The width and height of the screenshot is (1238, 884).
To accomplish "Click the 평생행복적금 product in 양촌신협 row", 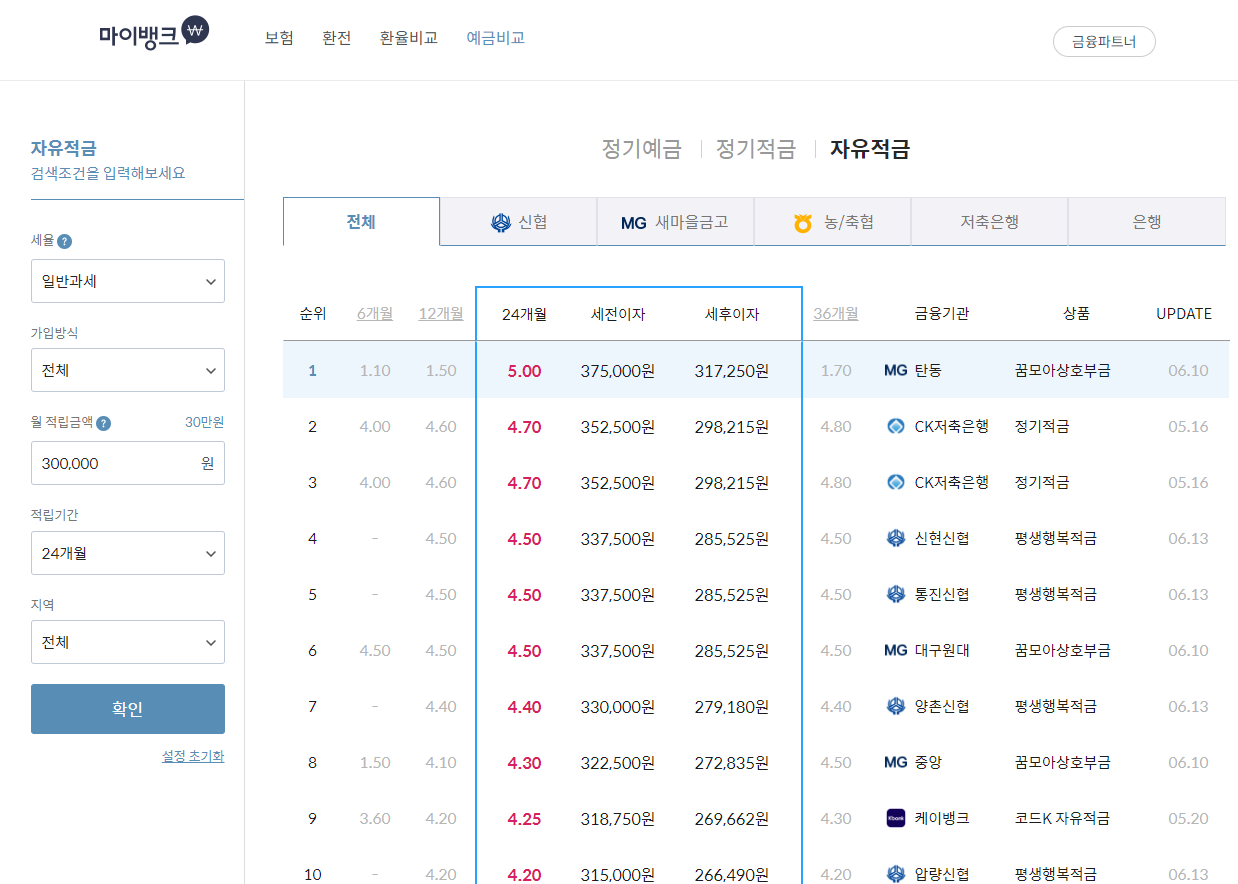I will [x=1055, y=707].
